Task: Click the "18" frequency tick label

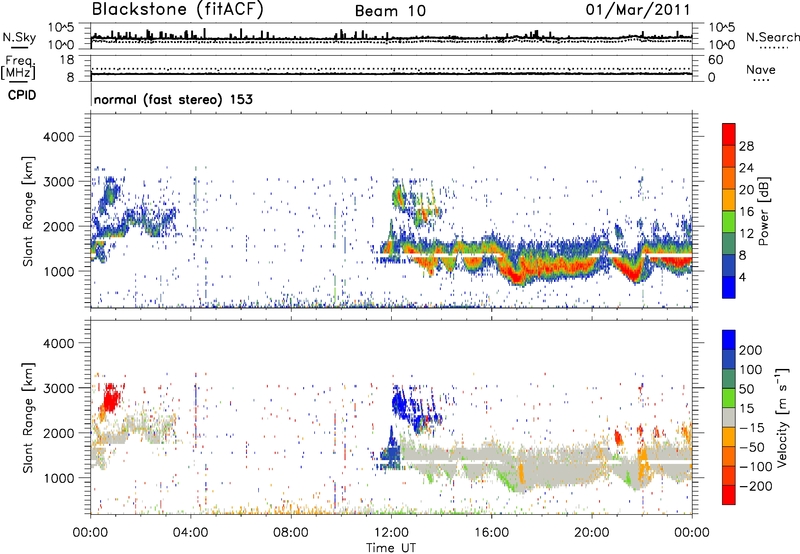Action: coord(67,60)
